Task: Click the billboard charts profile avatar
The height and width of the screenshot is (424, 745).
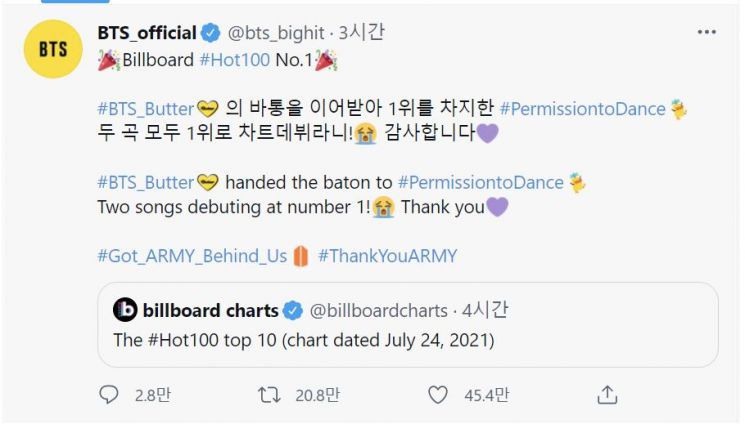Action: click(125, 310)
